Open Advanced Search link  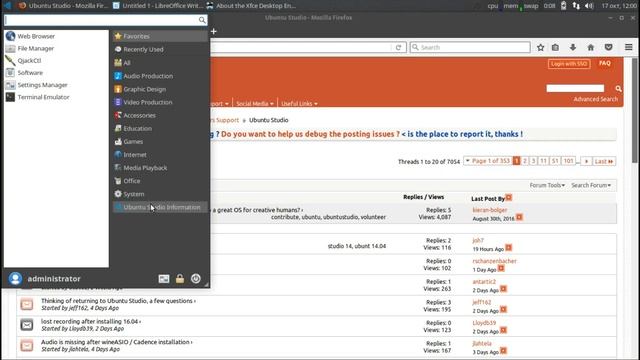(596, 99)
